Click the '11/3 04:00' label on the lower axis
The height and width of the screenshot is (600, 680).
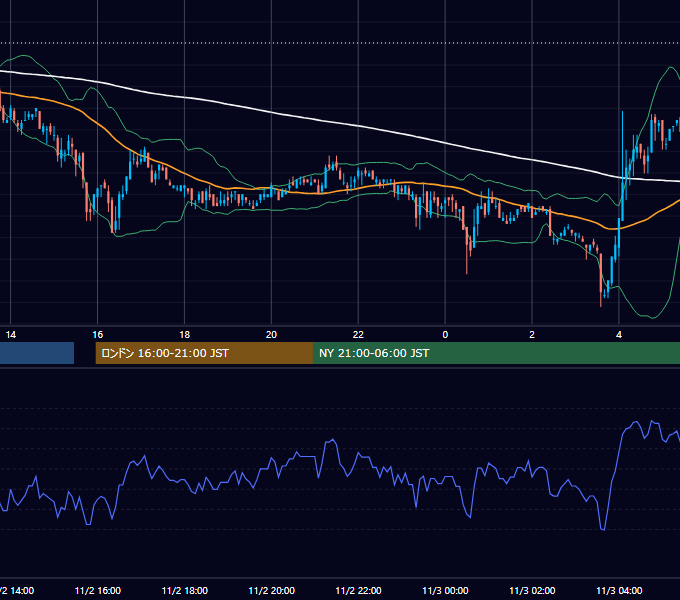click(619, 591)
